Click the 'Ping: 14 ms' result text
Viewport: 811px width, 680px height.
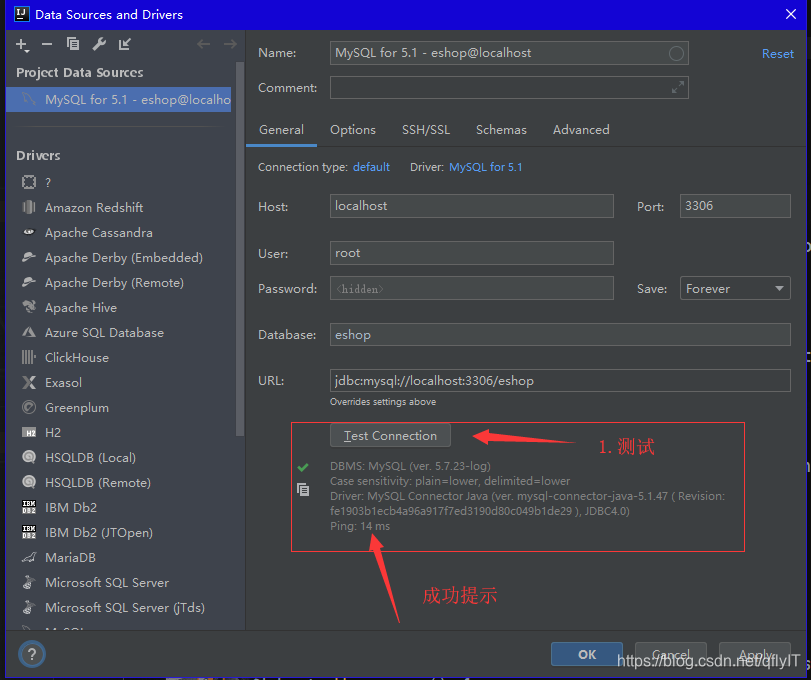coord(360,526)
